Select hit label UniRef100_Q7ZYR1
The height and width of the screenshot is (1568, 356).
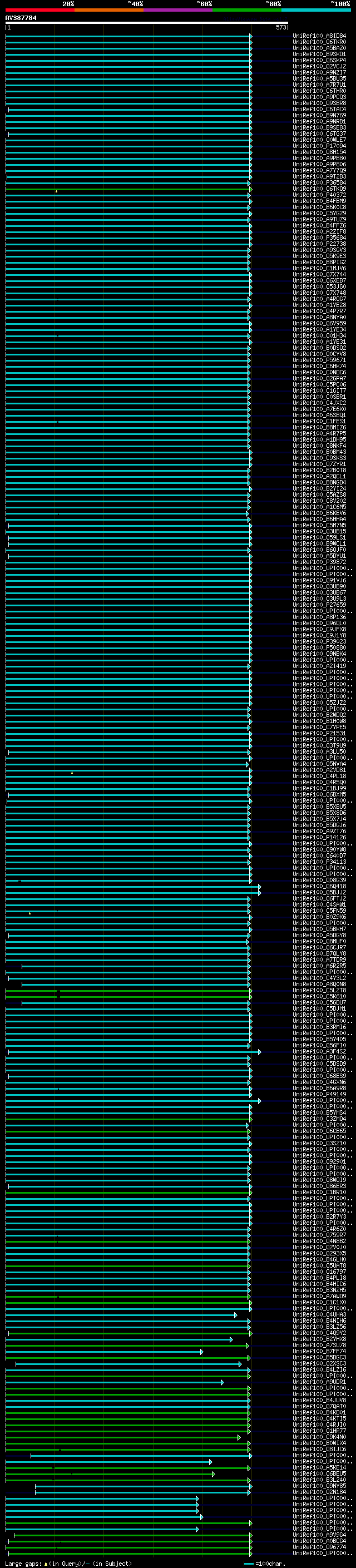point(319,464)
